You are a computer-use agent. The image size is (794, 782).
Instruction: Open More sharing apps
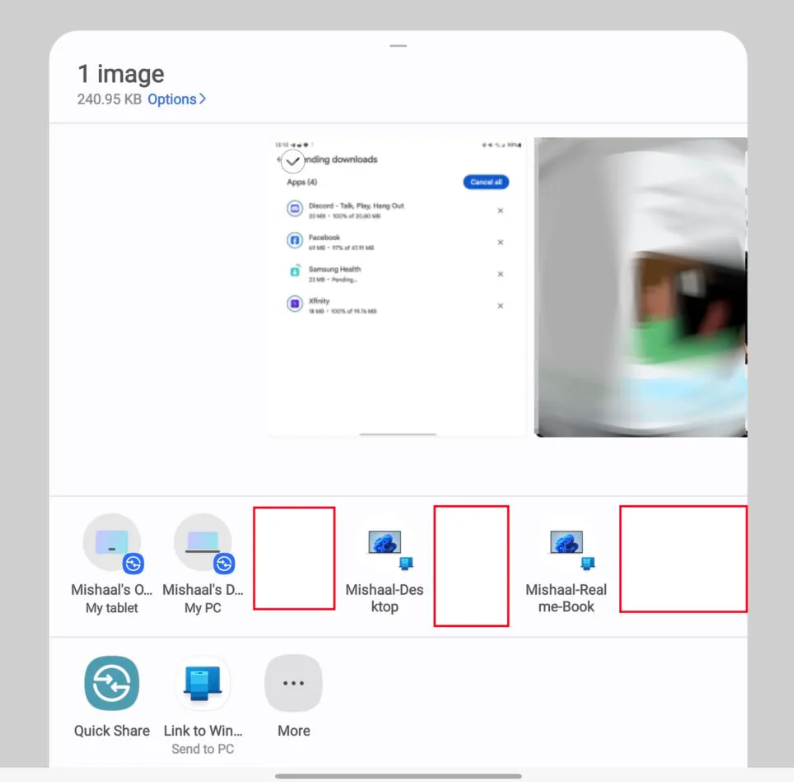tap(294, 697)
